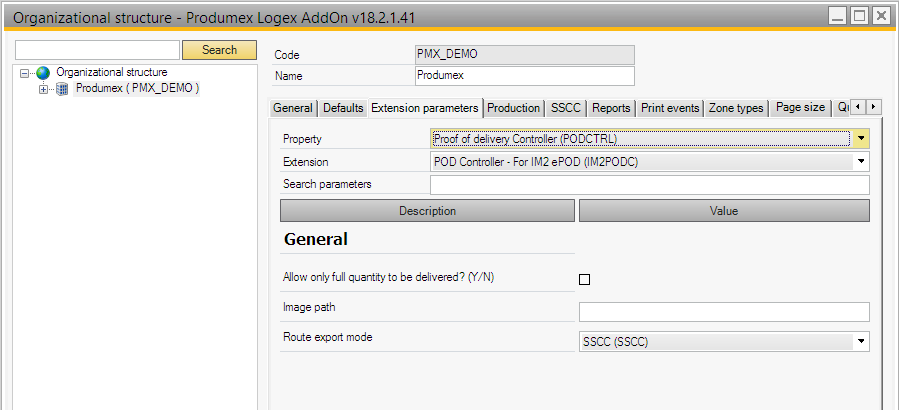Click into the Image path field
Viewport: 899px width, 410px height.
tap(723, 312)
